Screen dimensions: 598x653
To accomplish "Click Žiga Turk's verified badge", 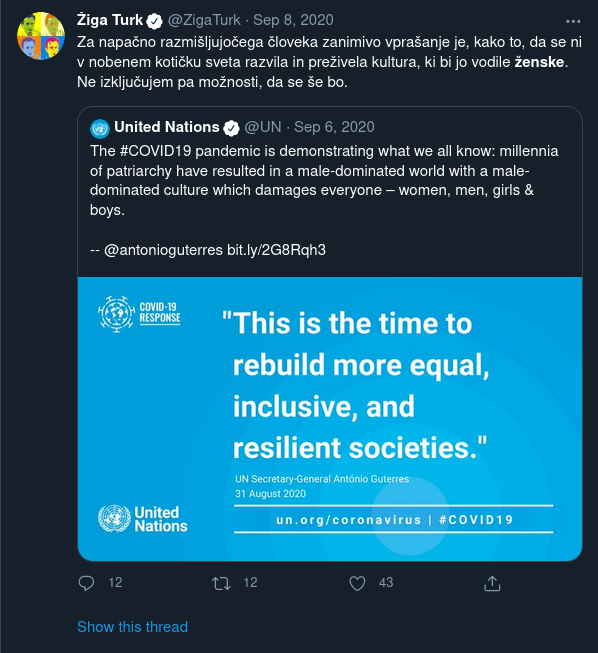I will [x=154, y=21].
